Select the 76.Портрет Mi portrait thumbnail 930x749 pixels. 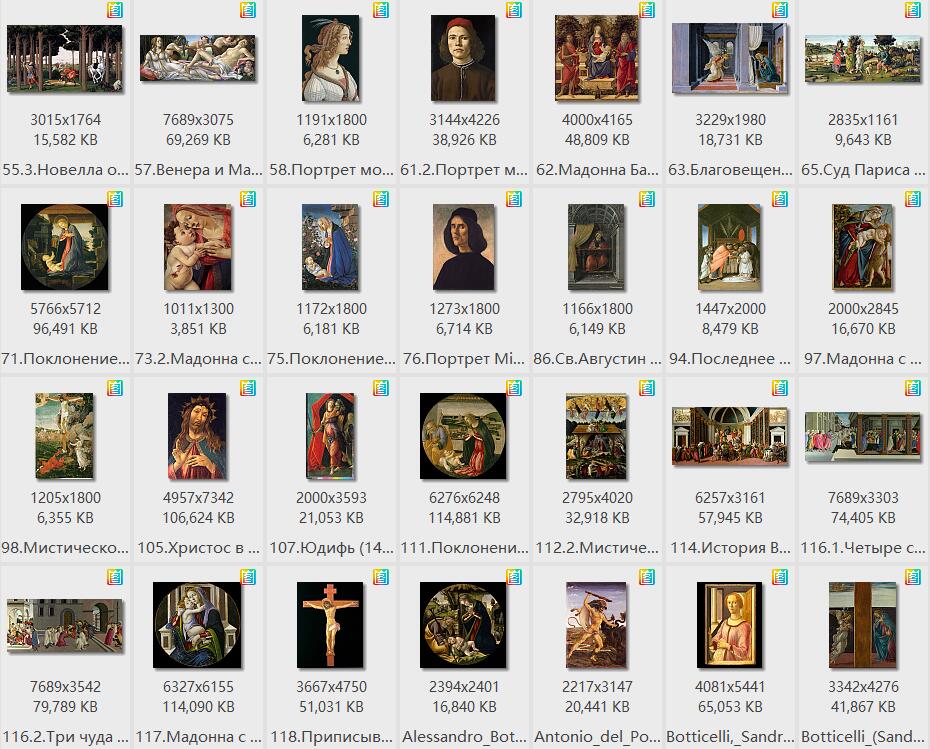click(x=463, y=247)
